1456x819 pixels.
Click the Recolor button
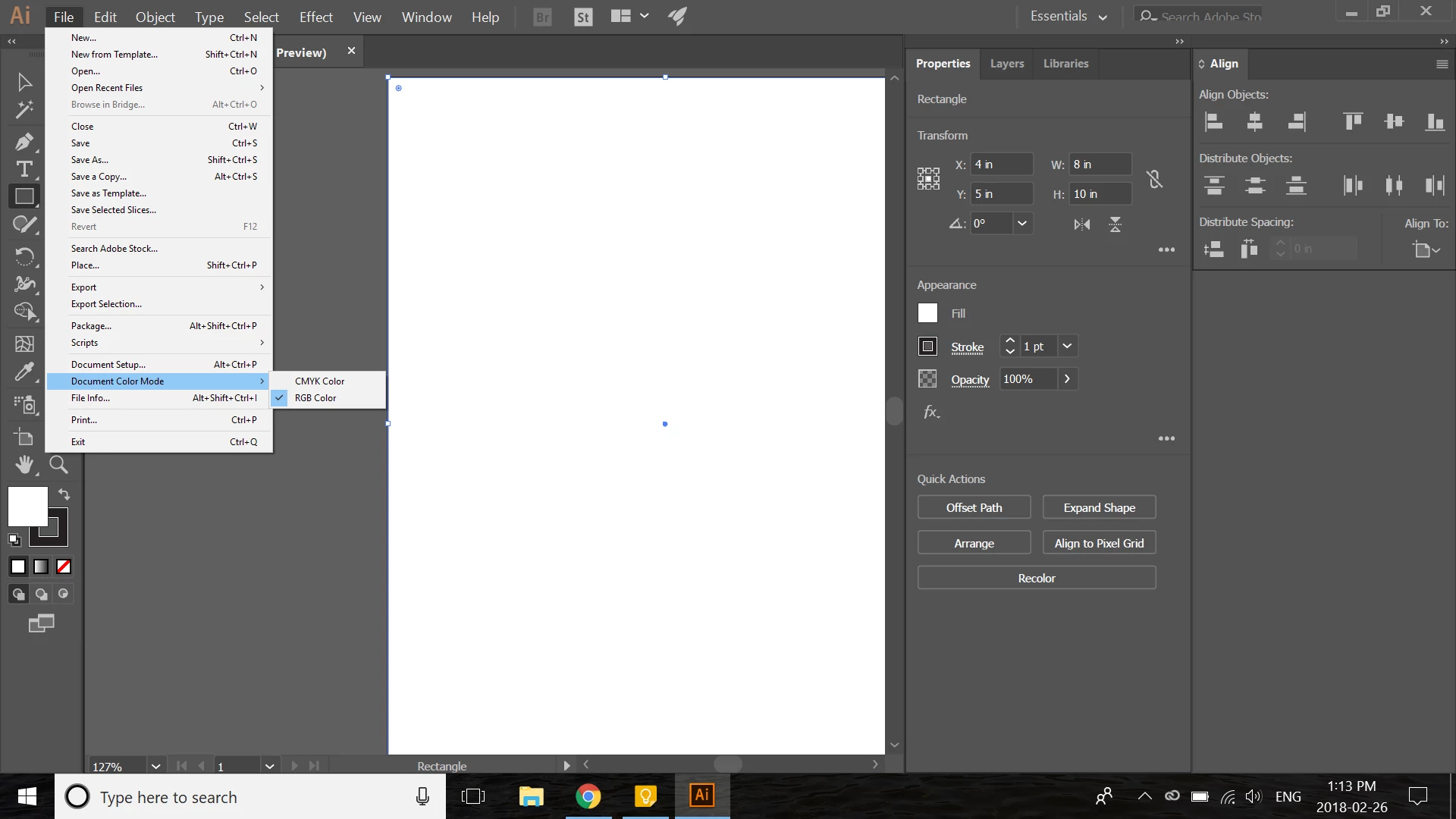click(x=1036, y=578)
